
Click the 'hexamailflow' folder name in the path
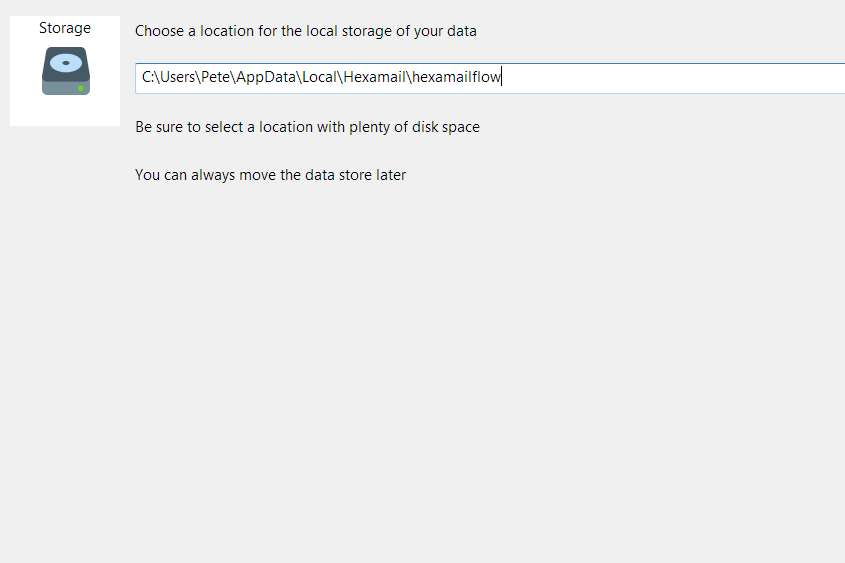coord(456,77)
